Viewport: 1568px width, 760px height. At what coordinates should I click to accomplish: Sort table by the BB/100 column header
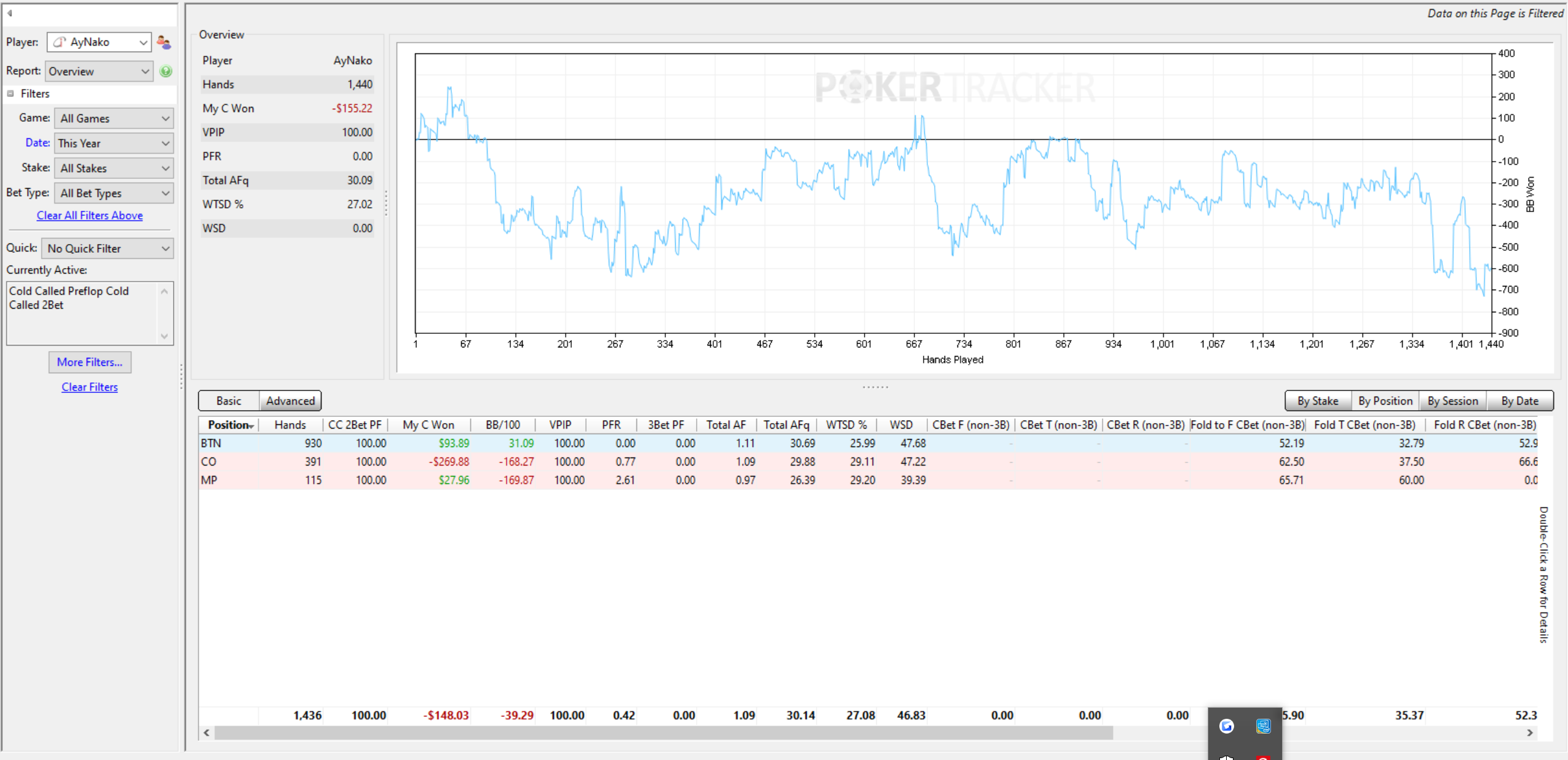click(503, 425)
